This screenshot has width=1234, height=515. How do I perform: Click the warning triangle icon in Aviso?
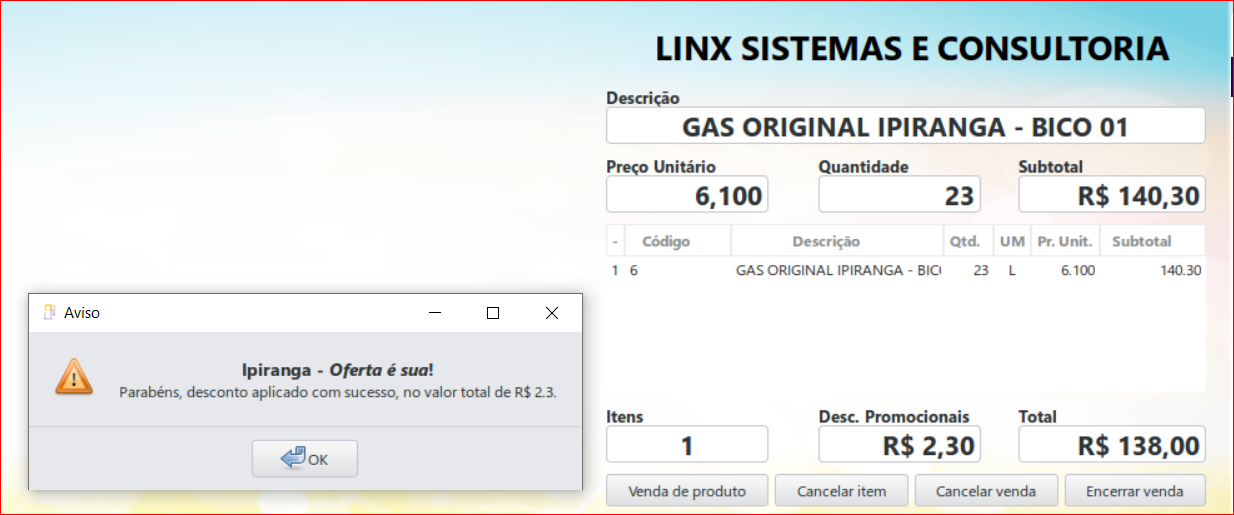click(74, 377)
